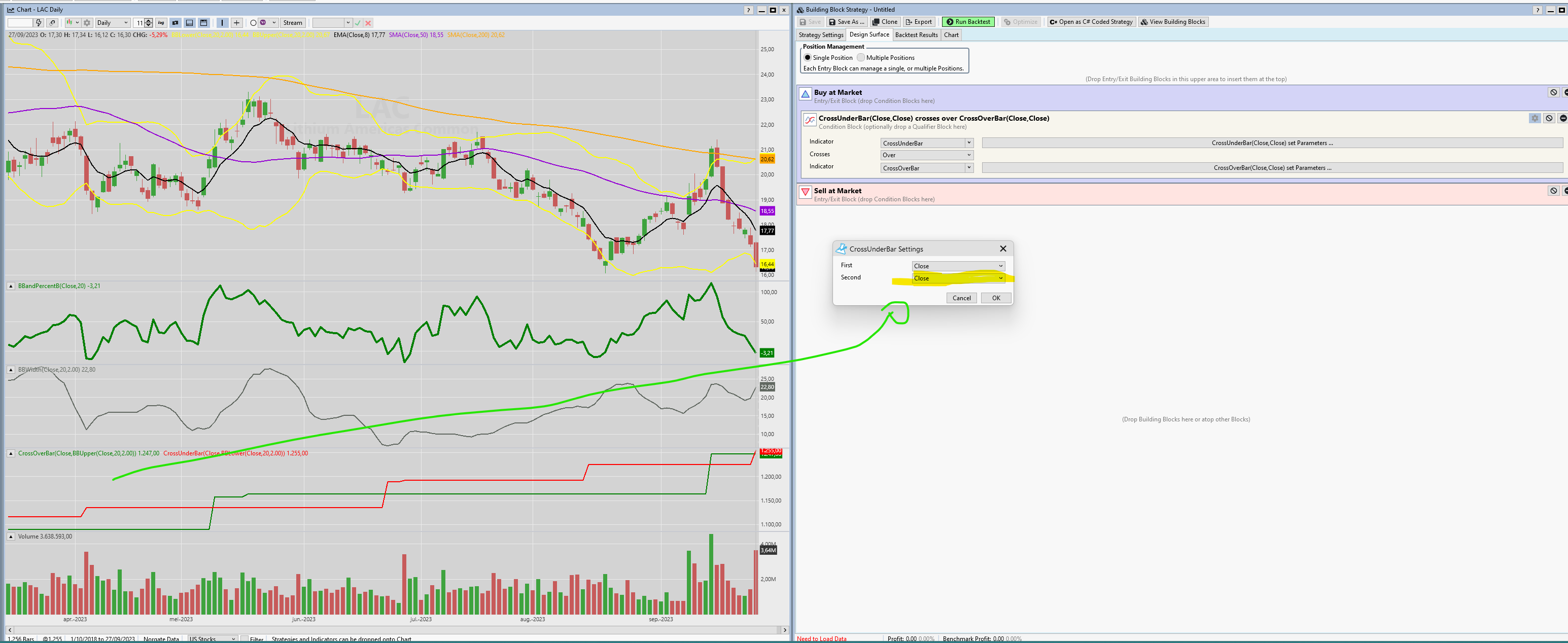This screenshot has height=643, width=1568.
Task: Click the chart settings gear icon
Action: pos(87,22)
